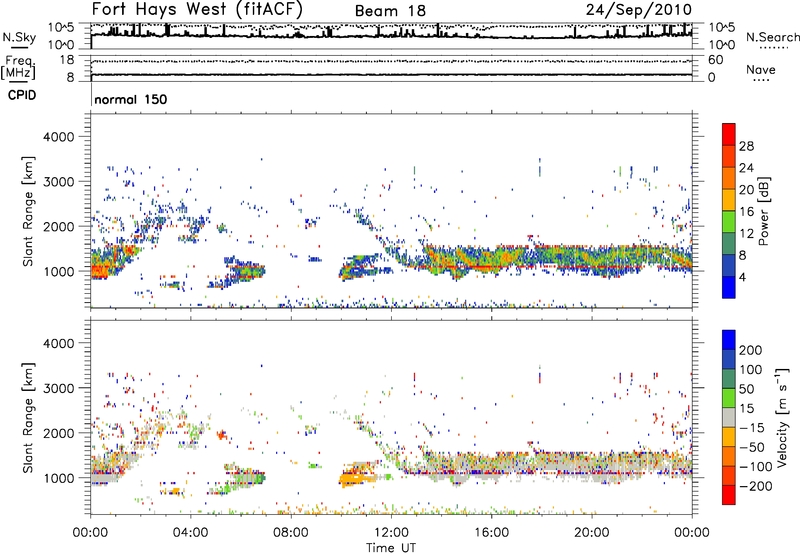Image resolution: width=800 pixels, height=554 pixels.
Task: Click the gray -15 to 15 Velocity swatch
Action: 729,418
